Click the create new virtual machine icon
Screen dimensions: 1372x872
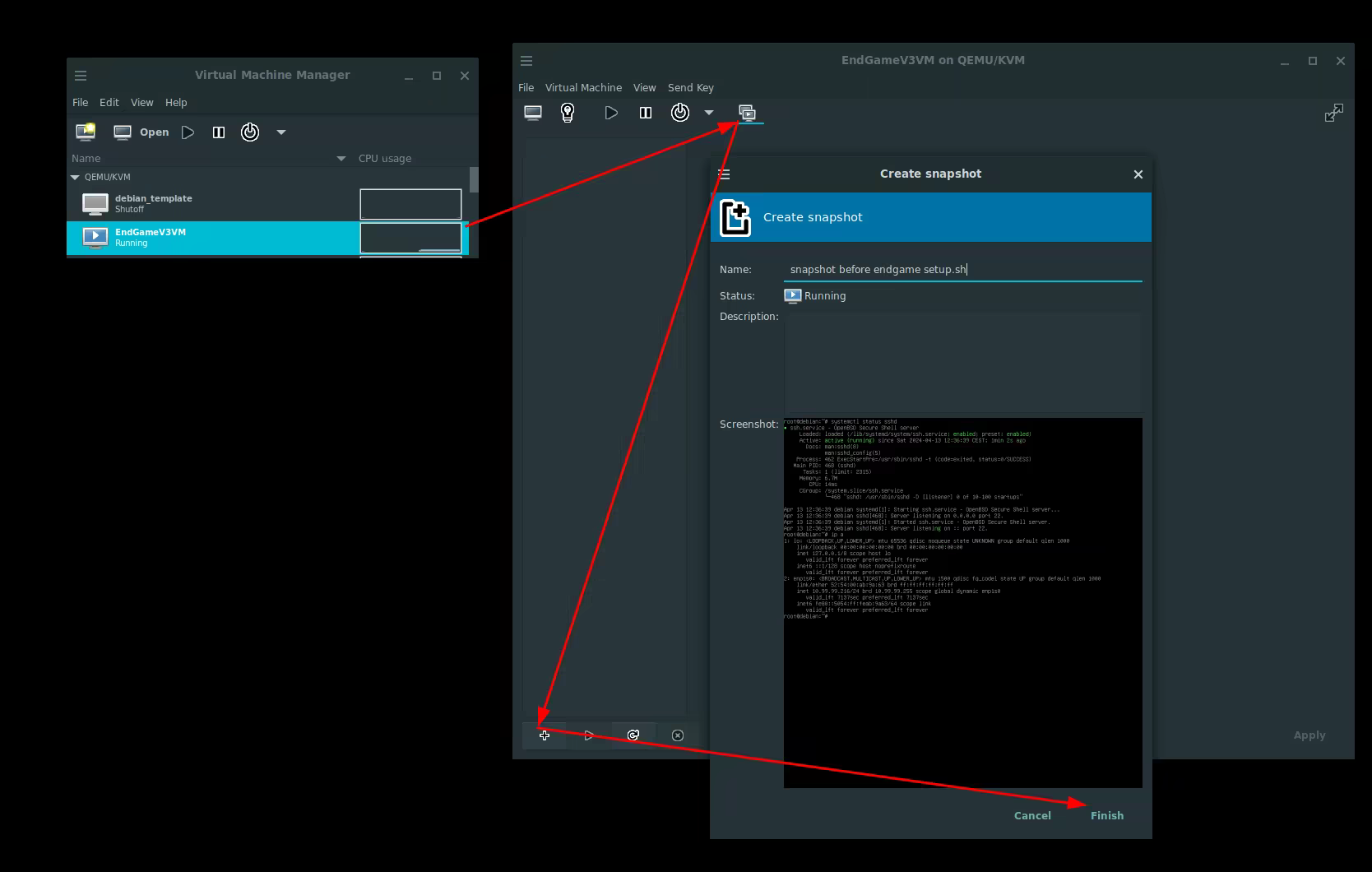click(86, 132)
